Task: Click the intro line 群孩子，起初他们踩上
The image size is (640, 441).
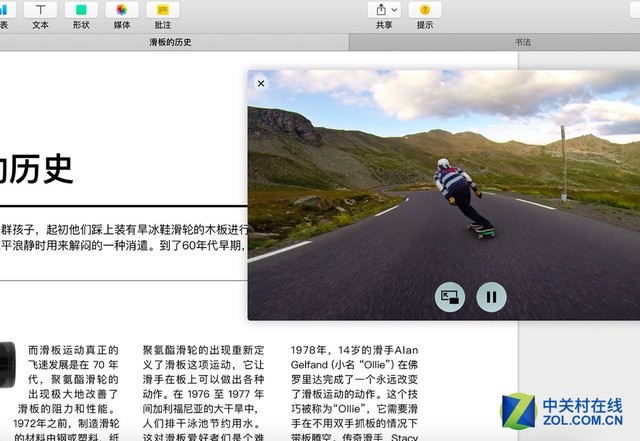Action: click(124, 229)
